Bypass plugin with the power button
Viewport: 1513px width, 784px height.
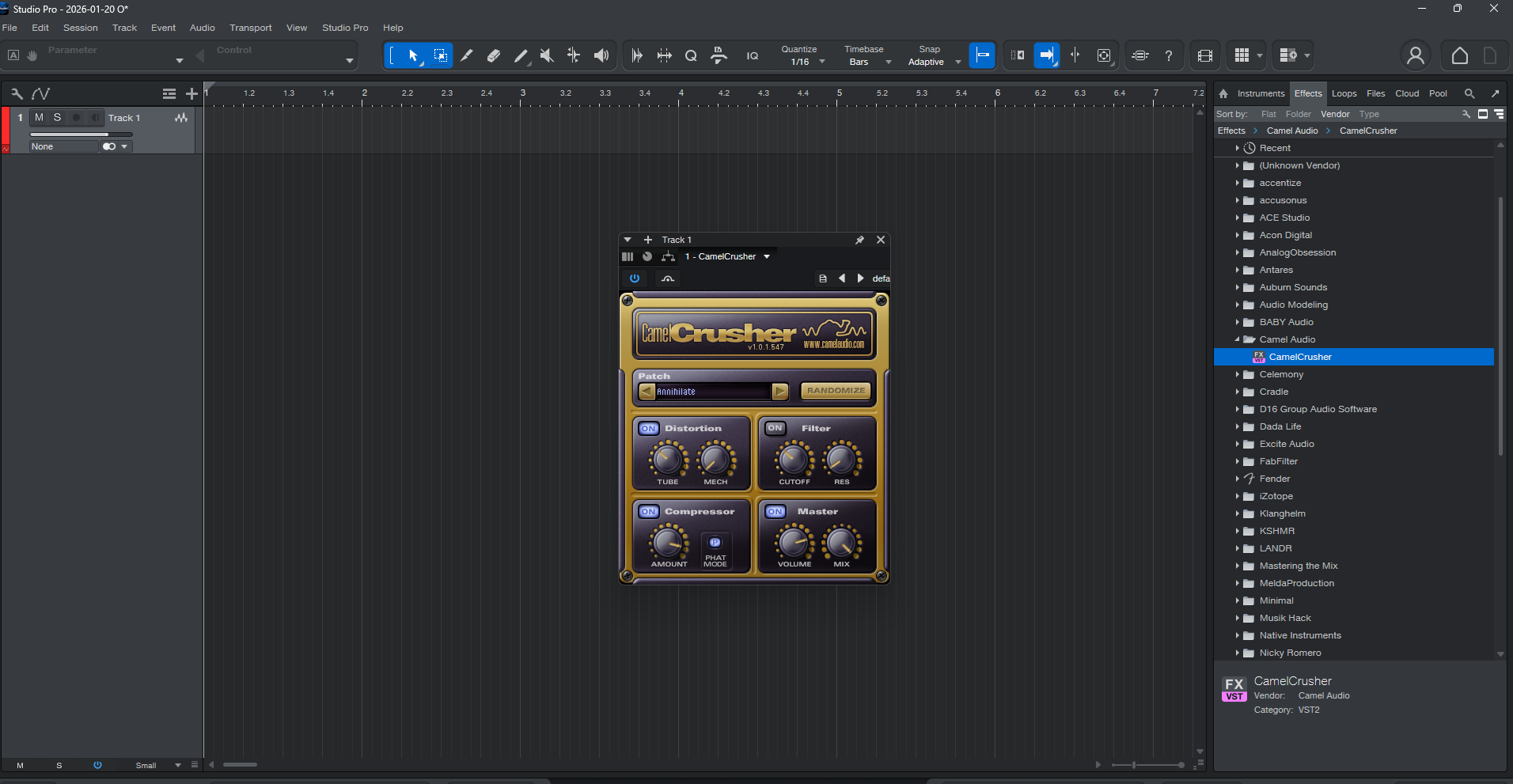click(x=635, y=278)
